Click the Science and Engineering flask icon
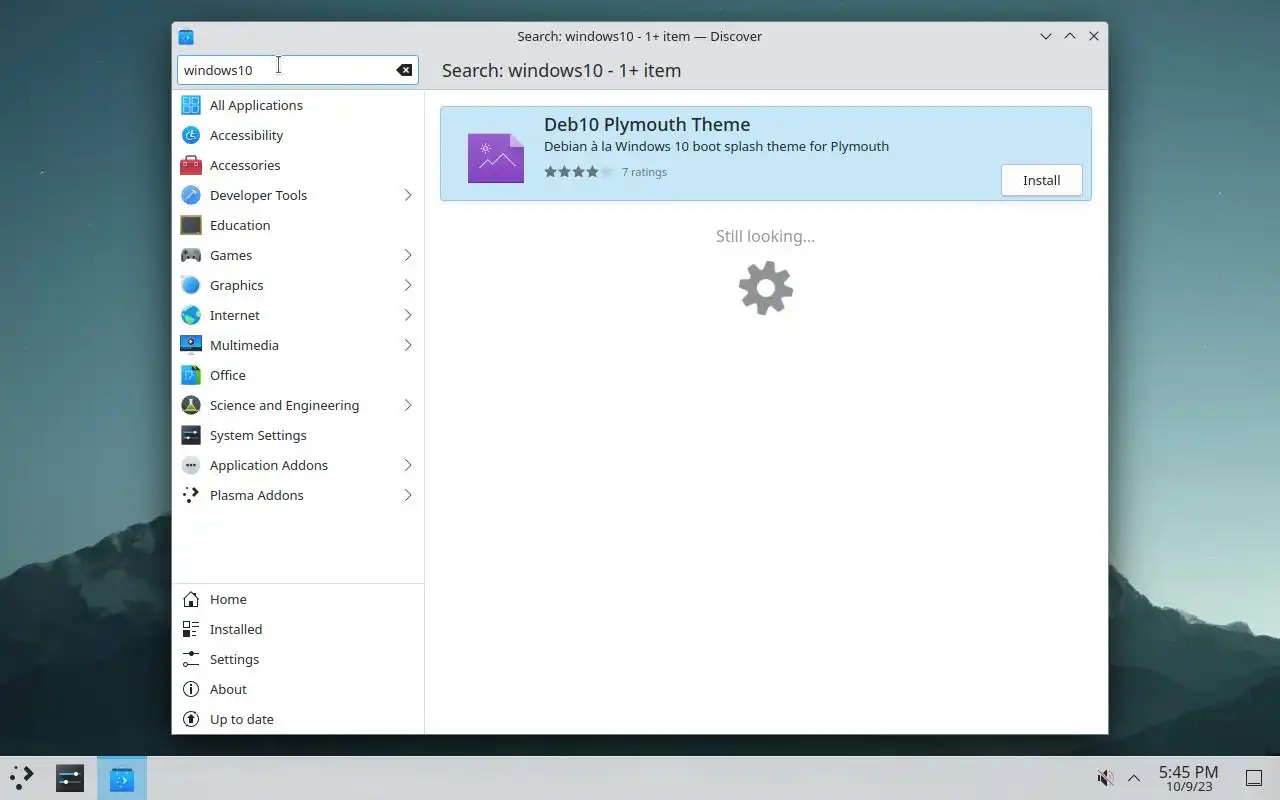The width and height of the screenshot is (1280, 800). [x=191, y=405]
